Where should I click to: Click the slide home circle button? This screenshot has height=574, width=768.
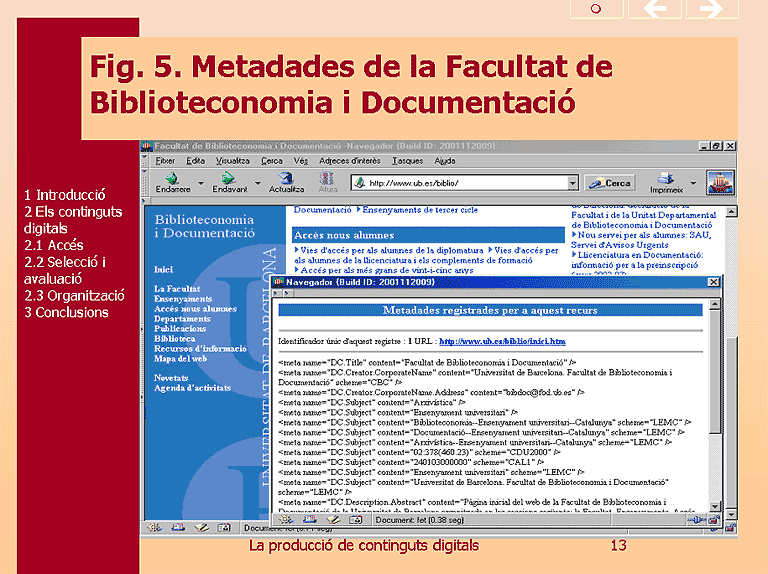pos(595,9)
